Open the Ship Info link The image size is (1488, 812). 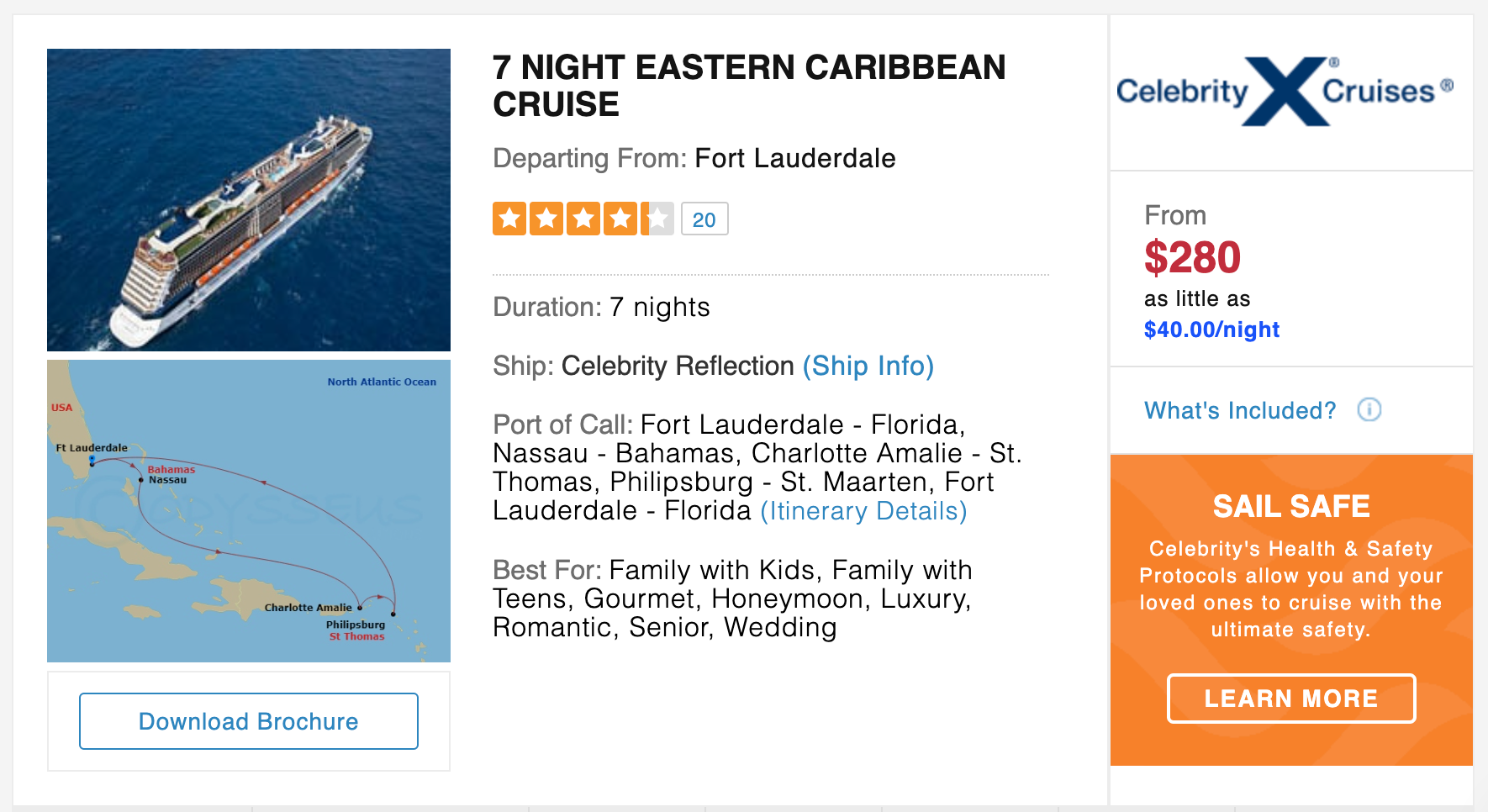(x=868, y=366)
